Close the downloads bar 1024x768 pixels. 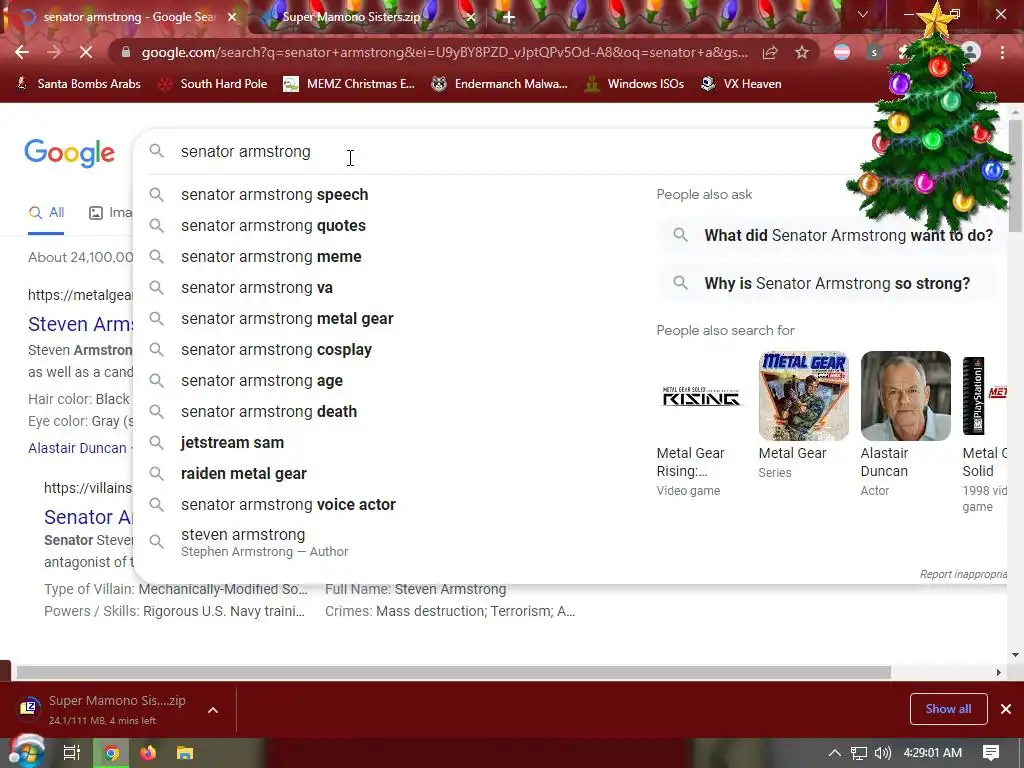coord(1006,709)
